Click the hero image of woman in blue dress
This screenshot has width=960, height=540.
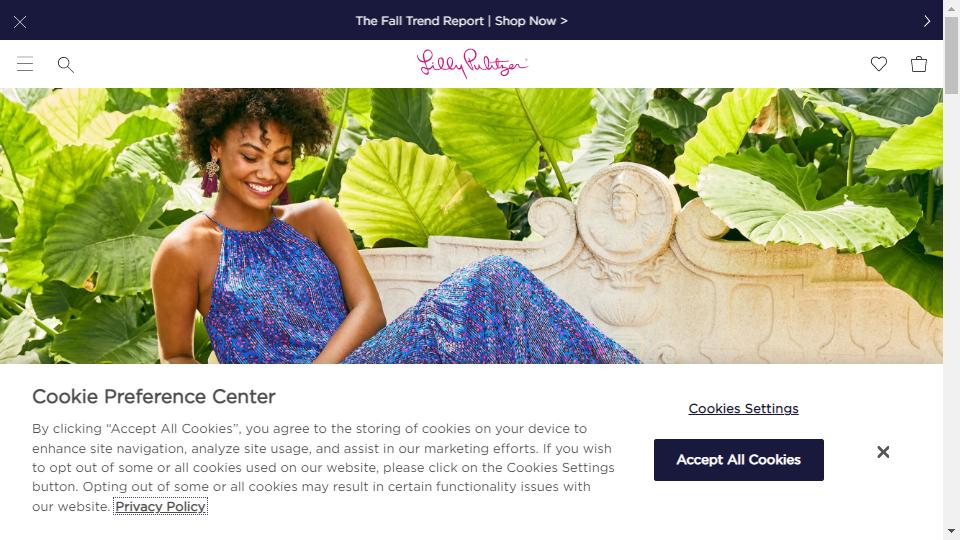pyautogui.click(x=471, y=226)
